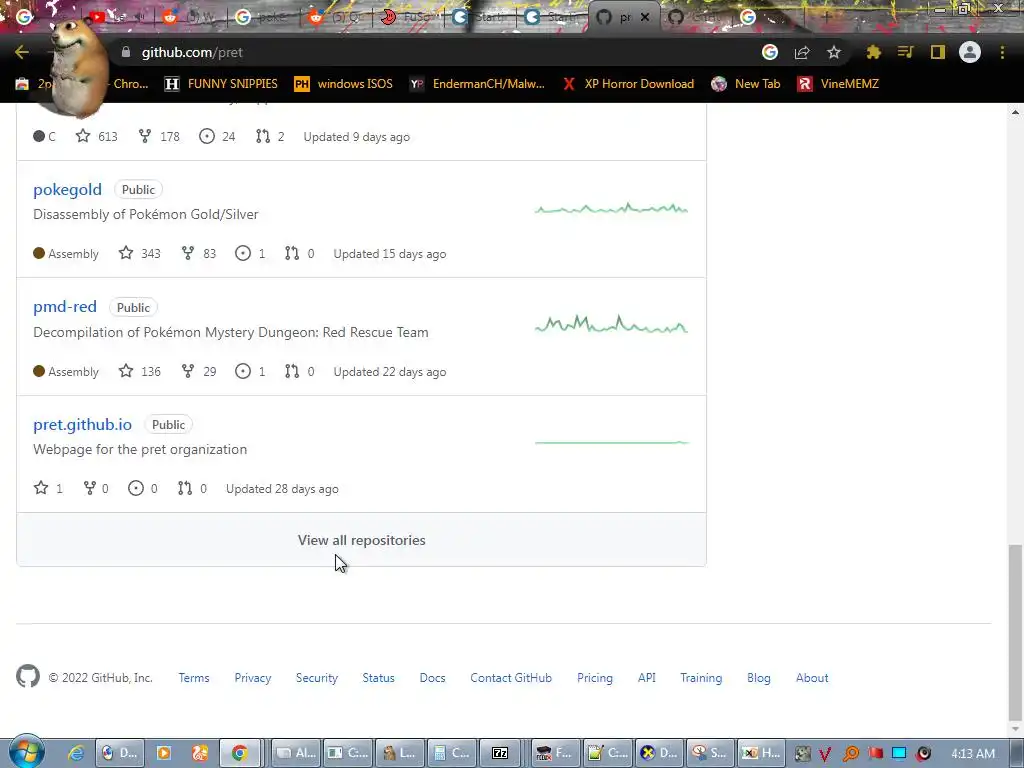This screenshot has width=1024, height=768.
Task: Open the 7-Zip taskbar button
Action: (x=500, y=753)
